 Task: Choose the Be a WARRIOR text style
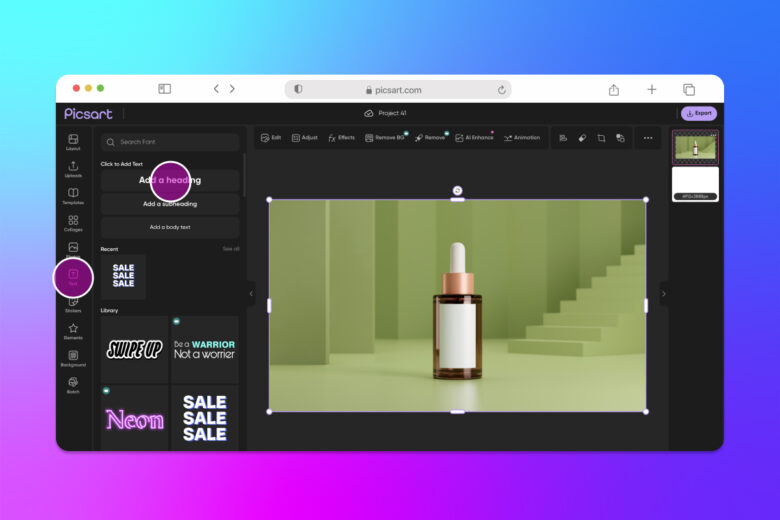tap(204, 349)
